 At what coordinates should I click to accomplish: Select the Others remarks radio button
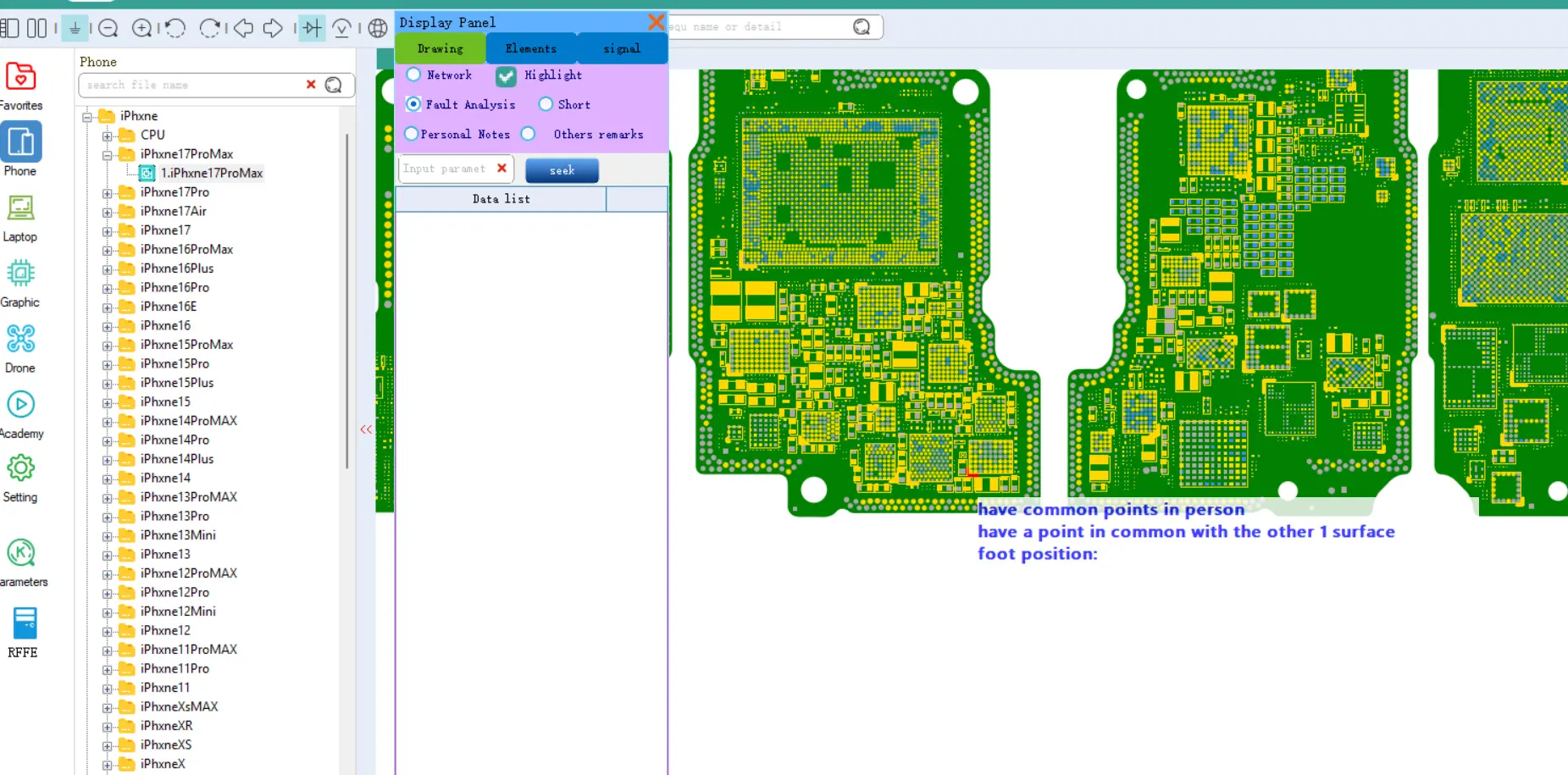click(528, 134)
